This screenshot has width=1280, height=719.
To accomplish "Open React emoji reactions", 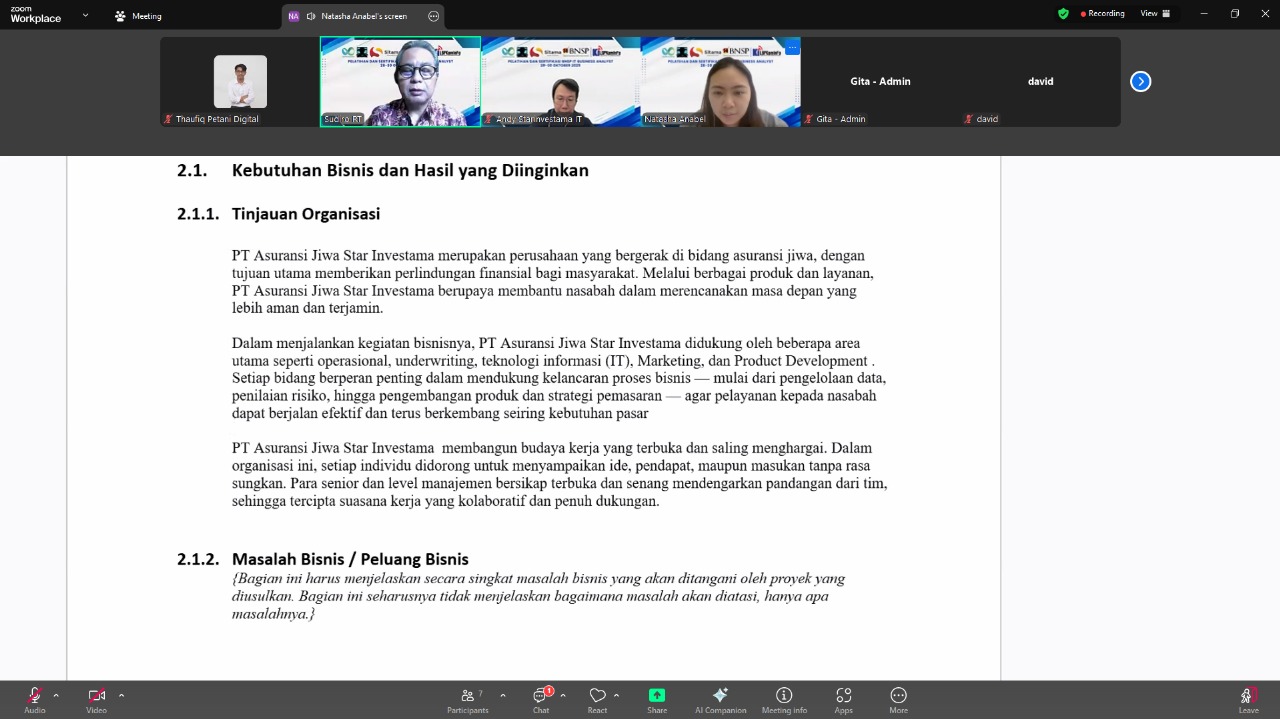I will (x=597, y=697).
